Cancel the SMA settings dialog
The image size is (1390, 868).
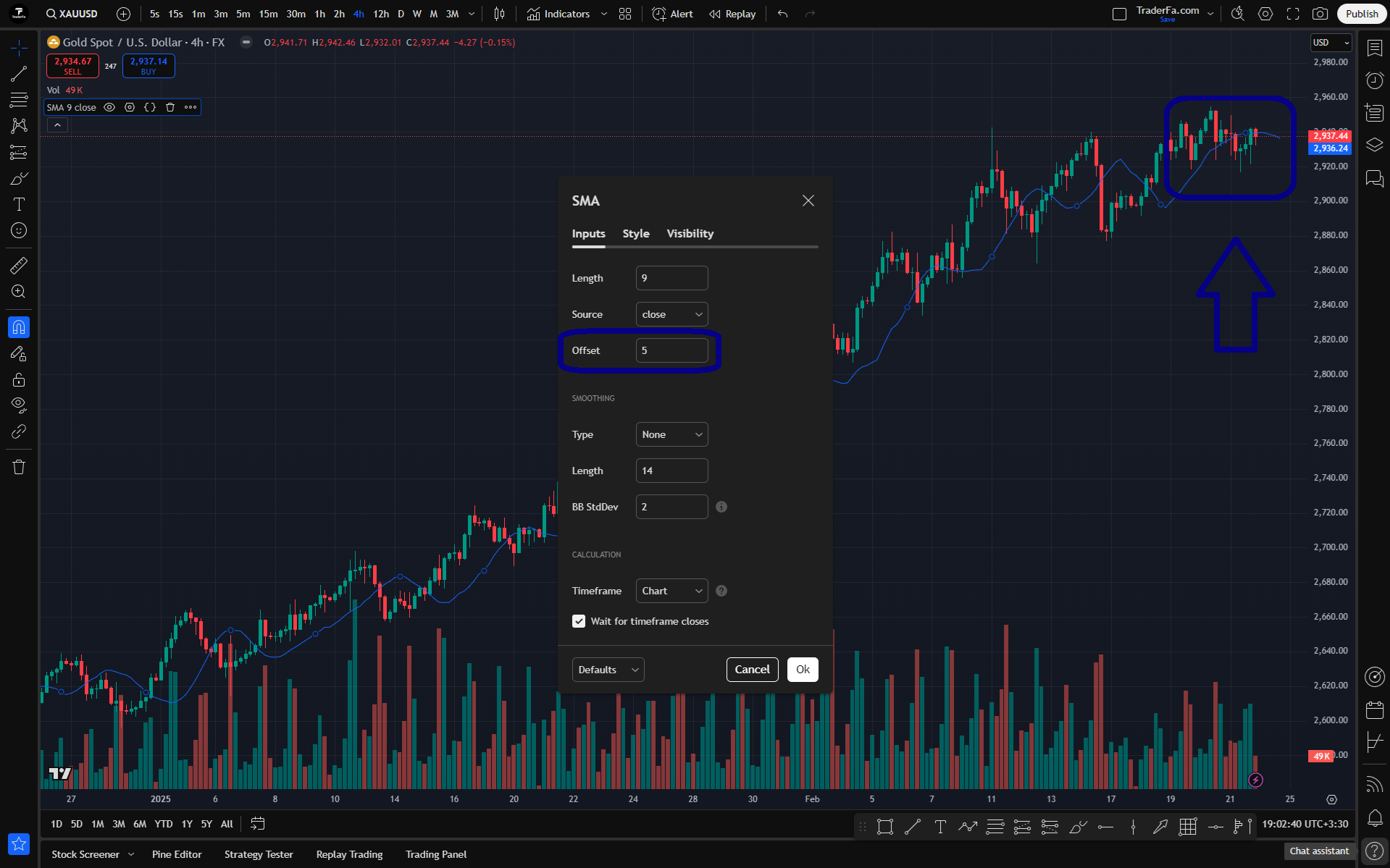click(752, 670)
